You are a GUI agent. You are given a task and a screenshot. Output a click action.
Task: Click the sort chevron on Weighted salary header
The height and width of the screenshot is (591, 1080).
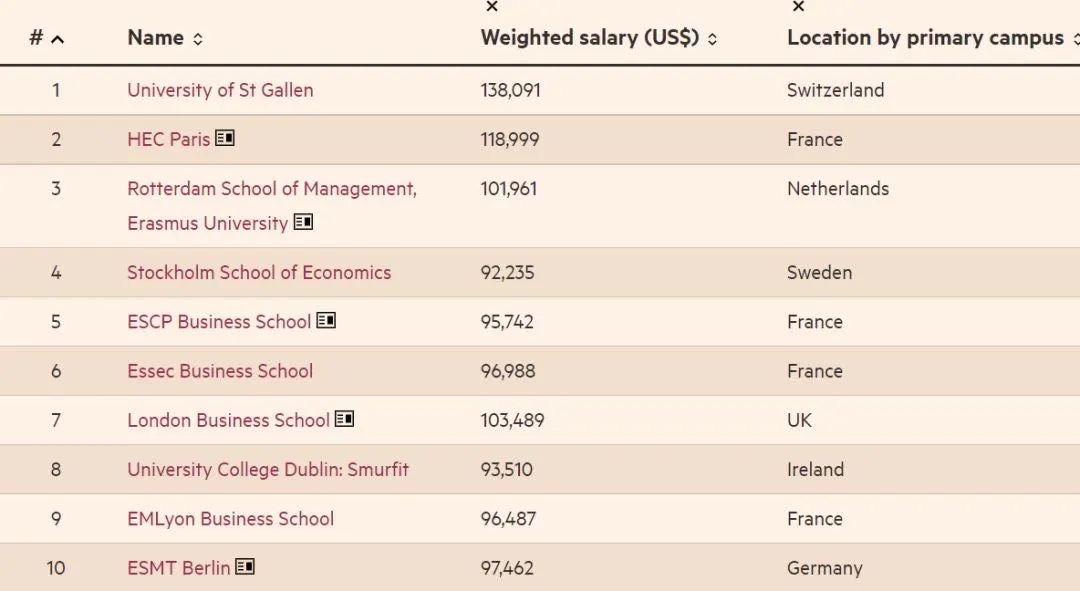point(712,39)
